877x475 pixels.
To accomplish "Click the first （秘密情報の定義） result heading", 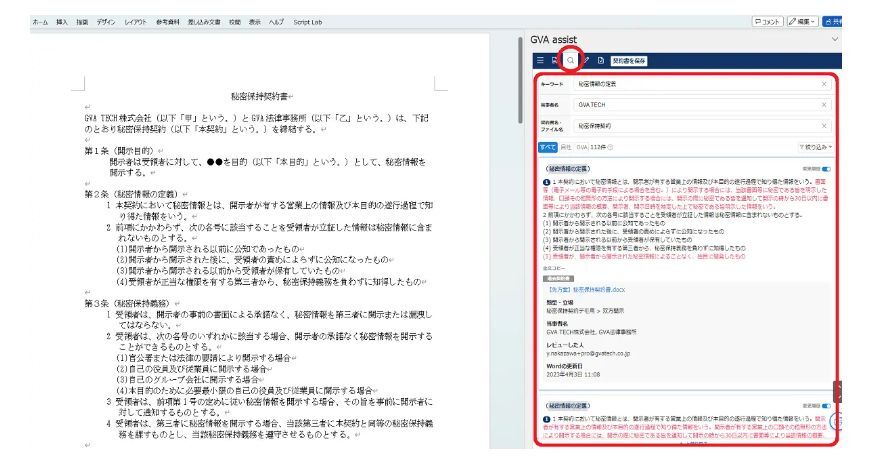I will point(567,168).
